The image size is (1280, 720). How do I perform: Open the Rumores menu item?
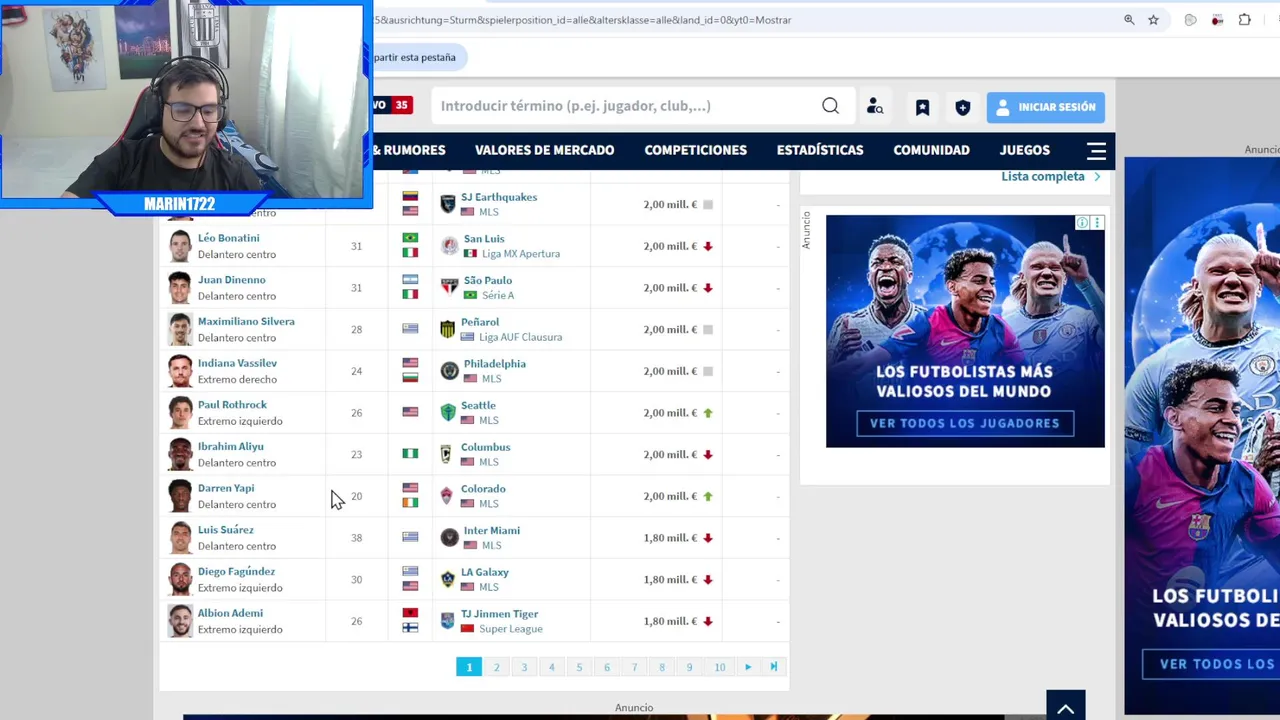click(x=410, y=150)
